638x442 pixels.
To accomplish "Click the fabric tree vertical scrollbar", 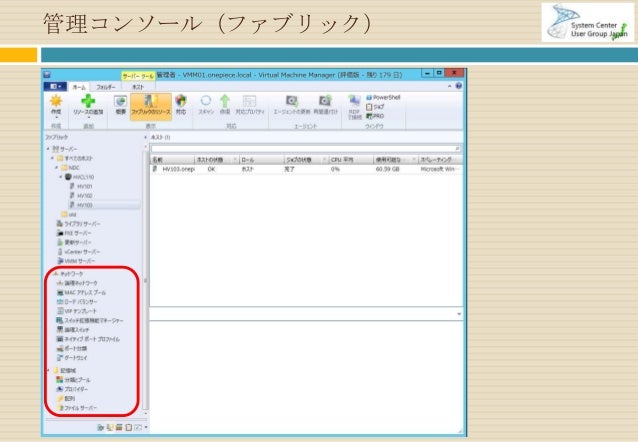I will pyautogui.click(x=146, y=280).
